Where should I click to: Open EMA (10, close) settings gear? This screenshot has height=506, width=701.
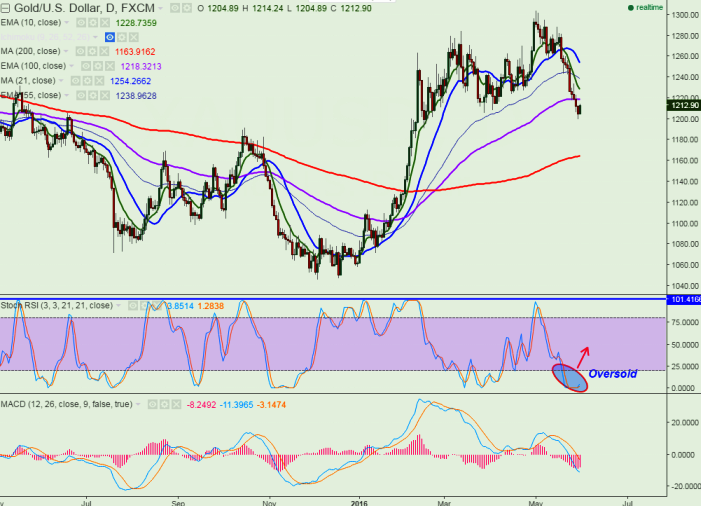tap(93, 22)
